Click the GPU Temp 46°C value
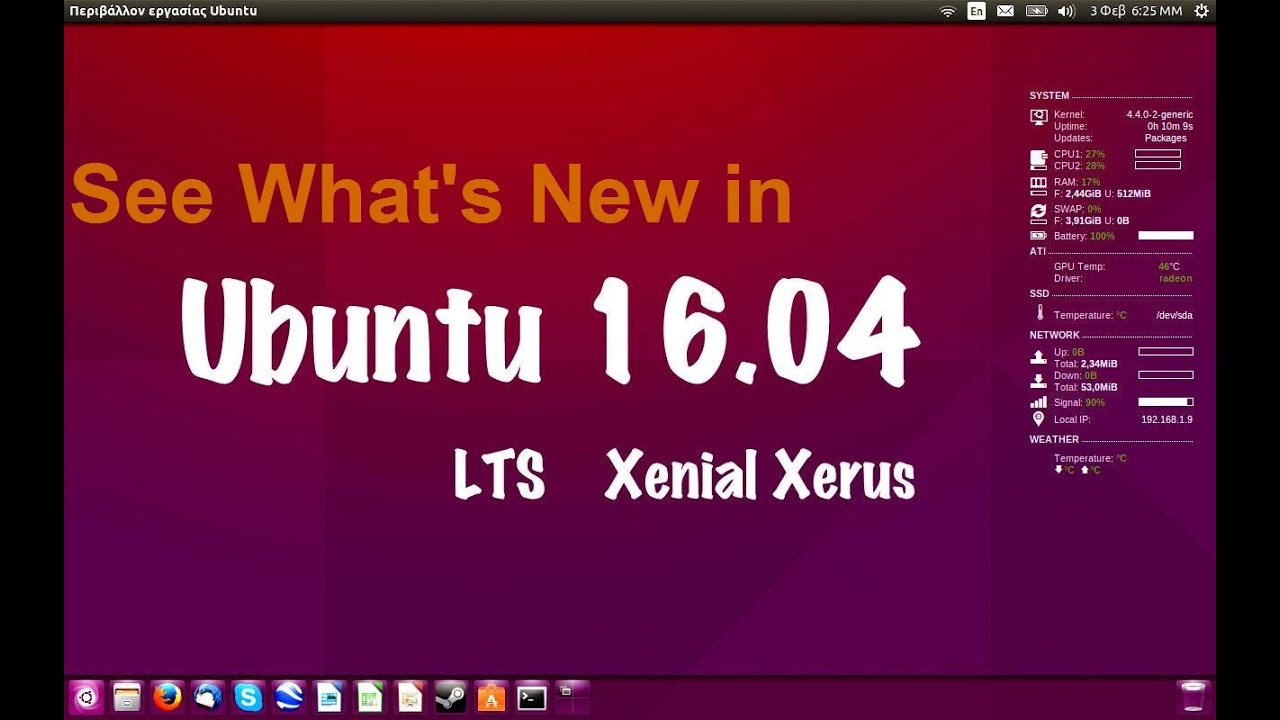Image resolution: width=1280 pixels, height=720 pixels. click(1169, 267)
